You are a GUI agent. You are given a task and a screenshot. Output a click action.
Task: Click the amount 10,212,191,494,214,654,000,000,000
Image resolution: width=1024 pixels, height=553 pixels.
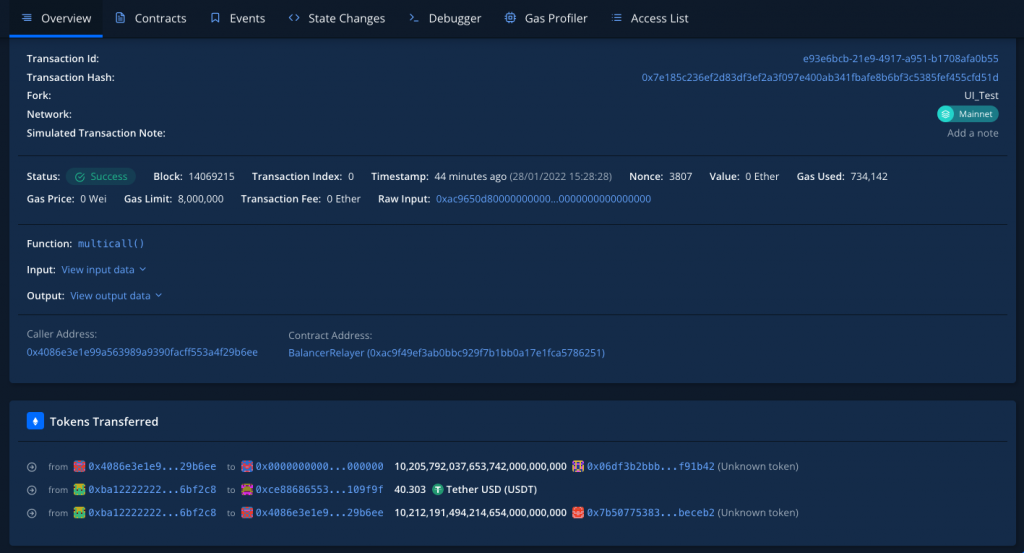point(481,513)
